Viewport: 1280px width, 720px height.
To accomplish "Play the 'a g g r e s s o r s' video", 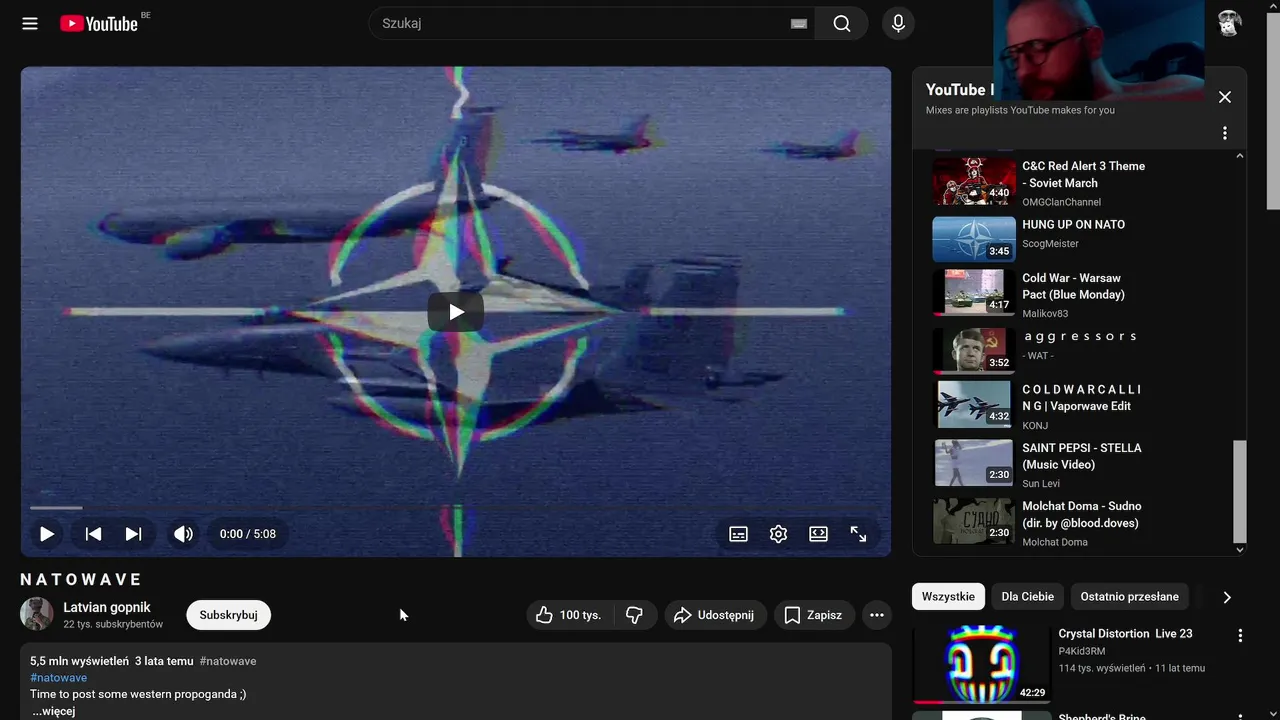I will pyautogui.click(x=1079, y=336).
